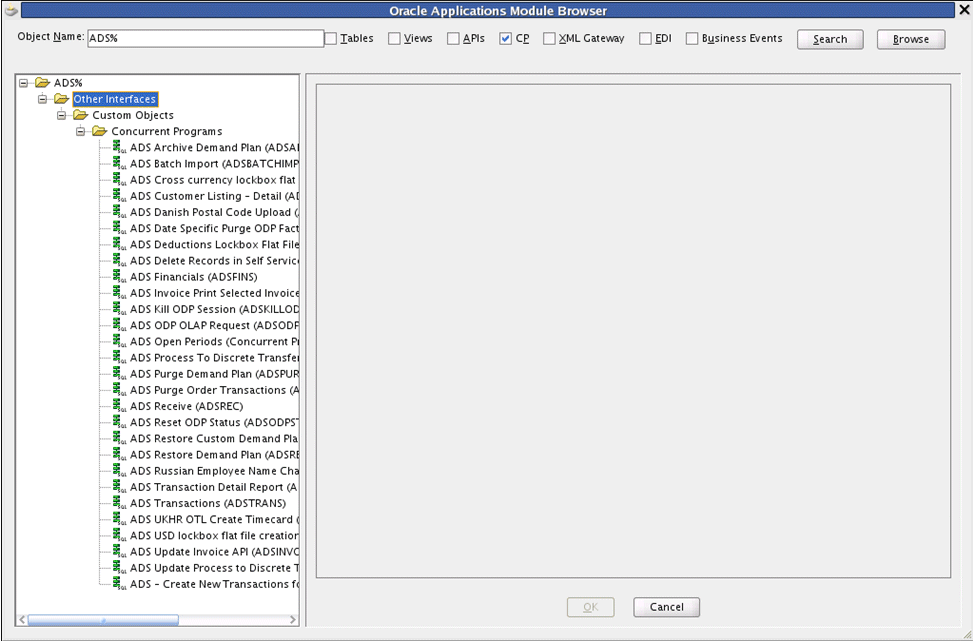Click the icon beside ADS Delete Records in Self Service
The height and width of the screenshot is (641, 973).
[x=120, y=260]
